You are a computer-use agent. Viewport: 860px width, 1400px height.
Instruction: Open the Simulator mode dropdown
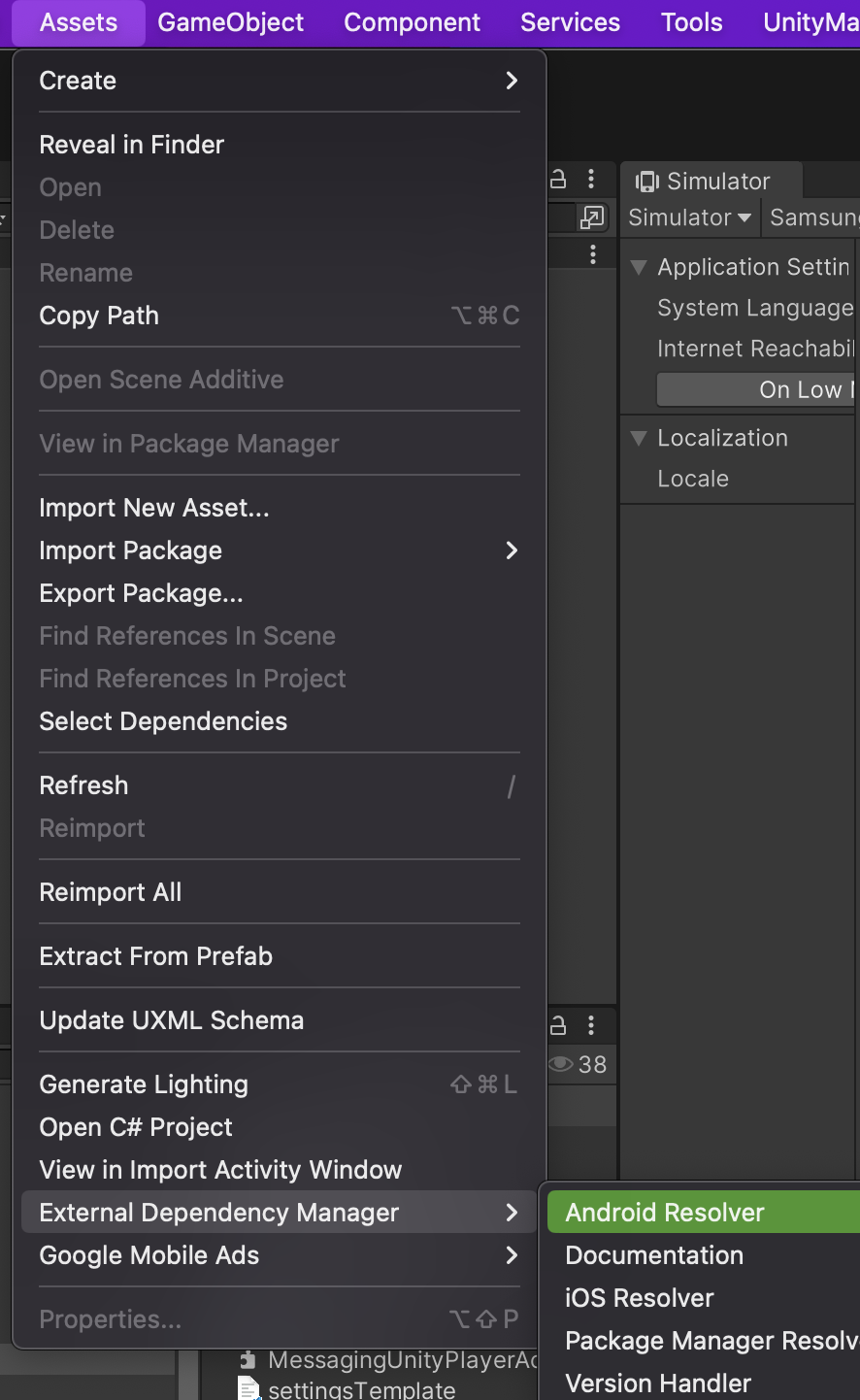(x=689, y=217)
